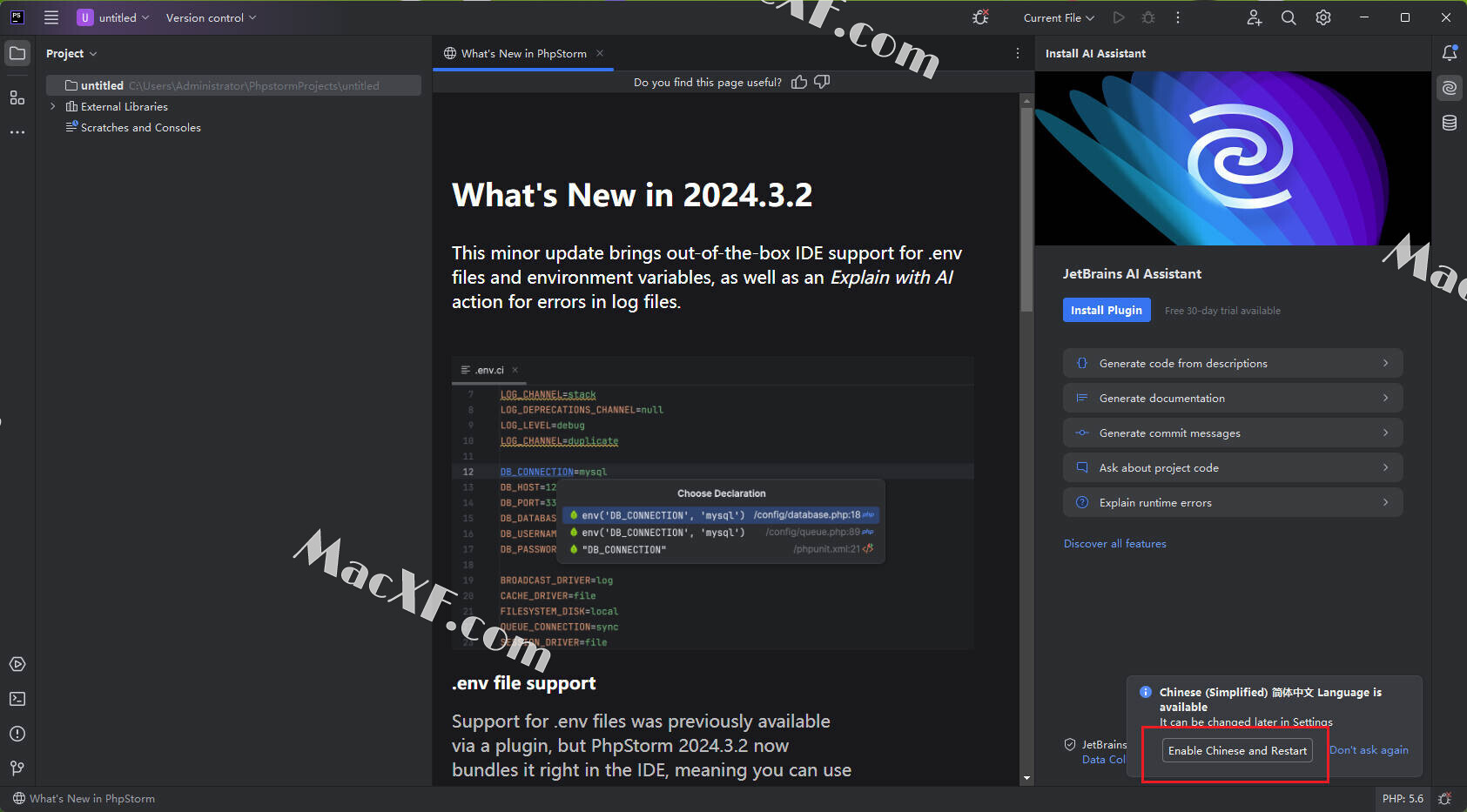This screenshot has width=1467, height=812.
Task: Click the PhpStorm logo icon
Action: tap(17, 17)
